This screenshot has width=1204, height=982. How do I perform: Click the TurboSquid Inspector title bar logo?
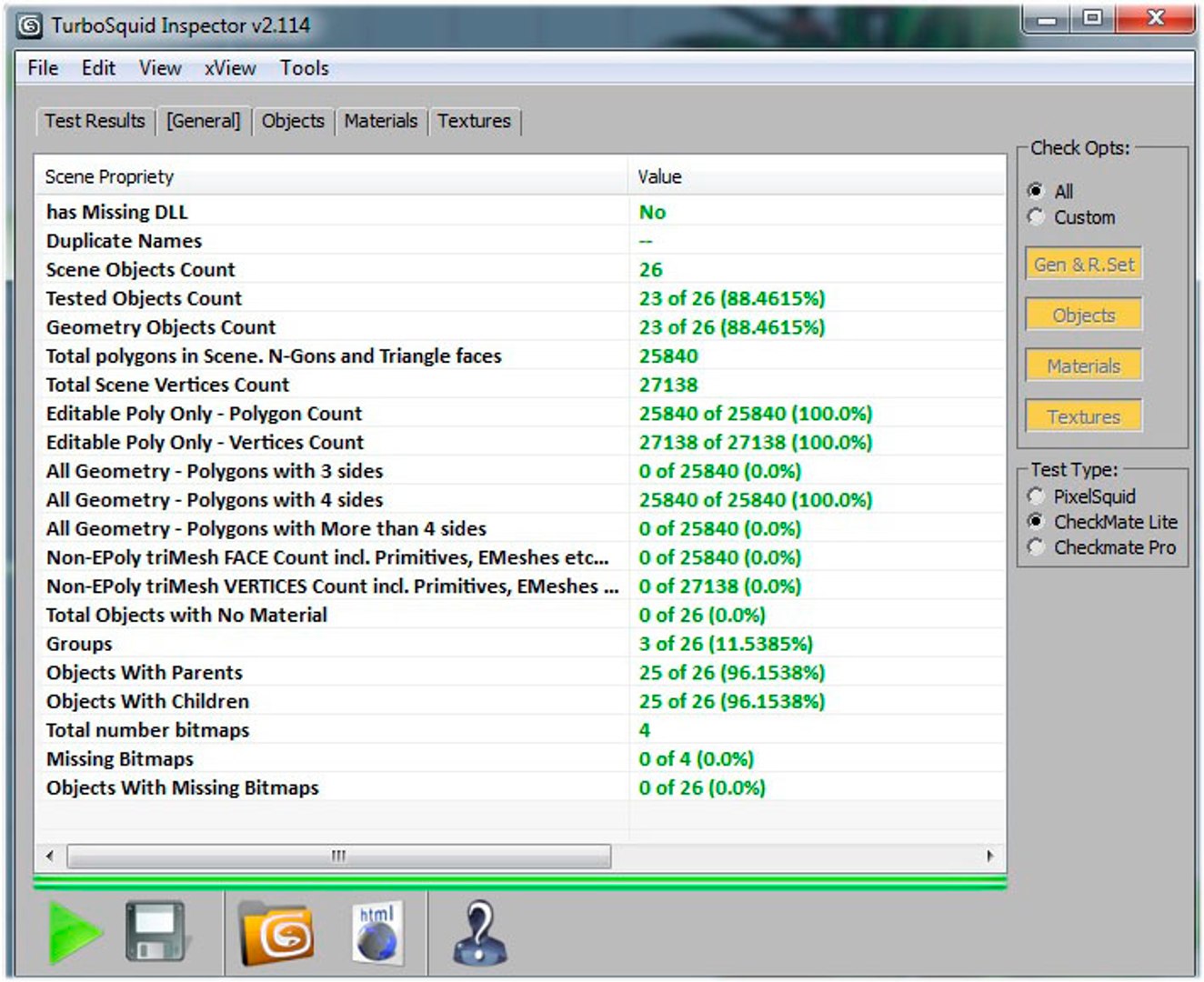(x=30, y=25)
